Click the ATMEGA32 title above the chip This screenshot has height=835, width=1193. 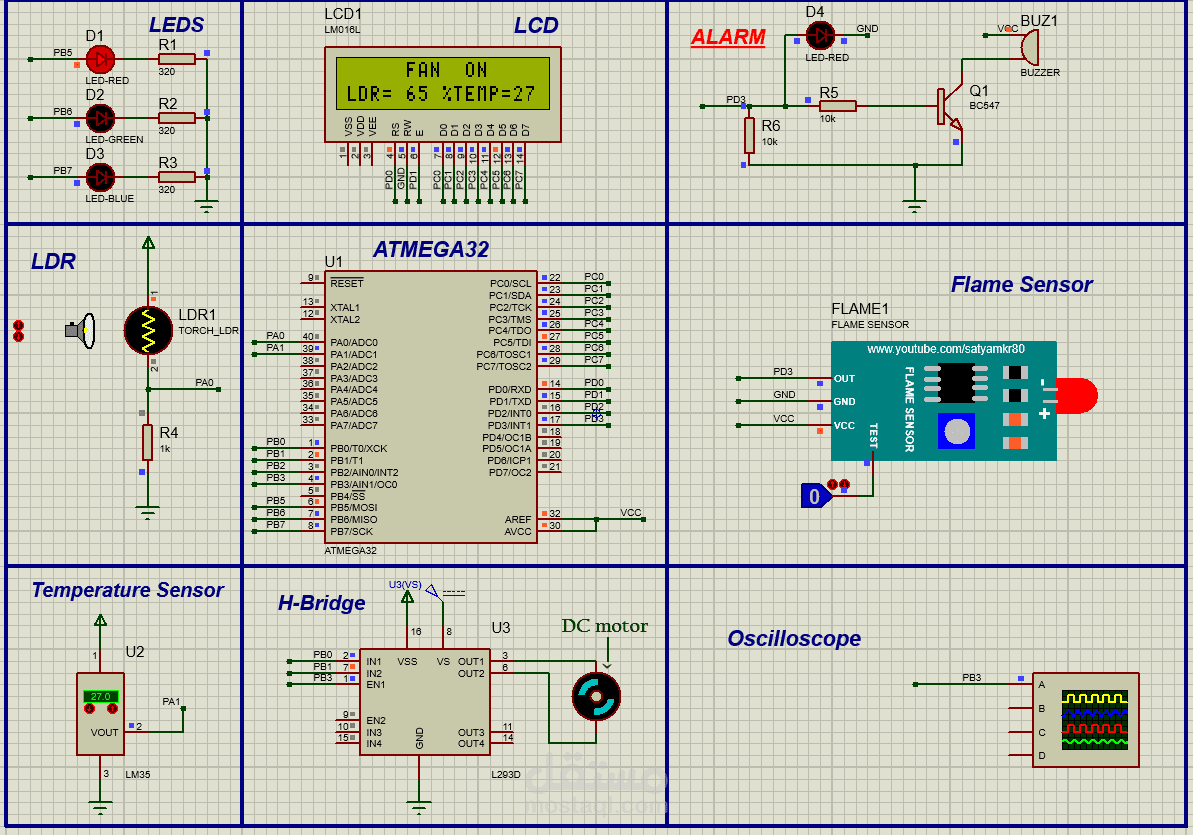431,250
